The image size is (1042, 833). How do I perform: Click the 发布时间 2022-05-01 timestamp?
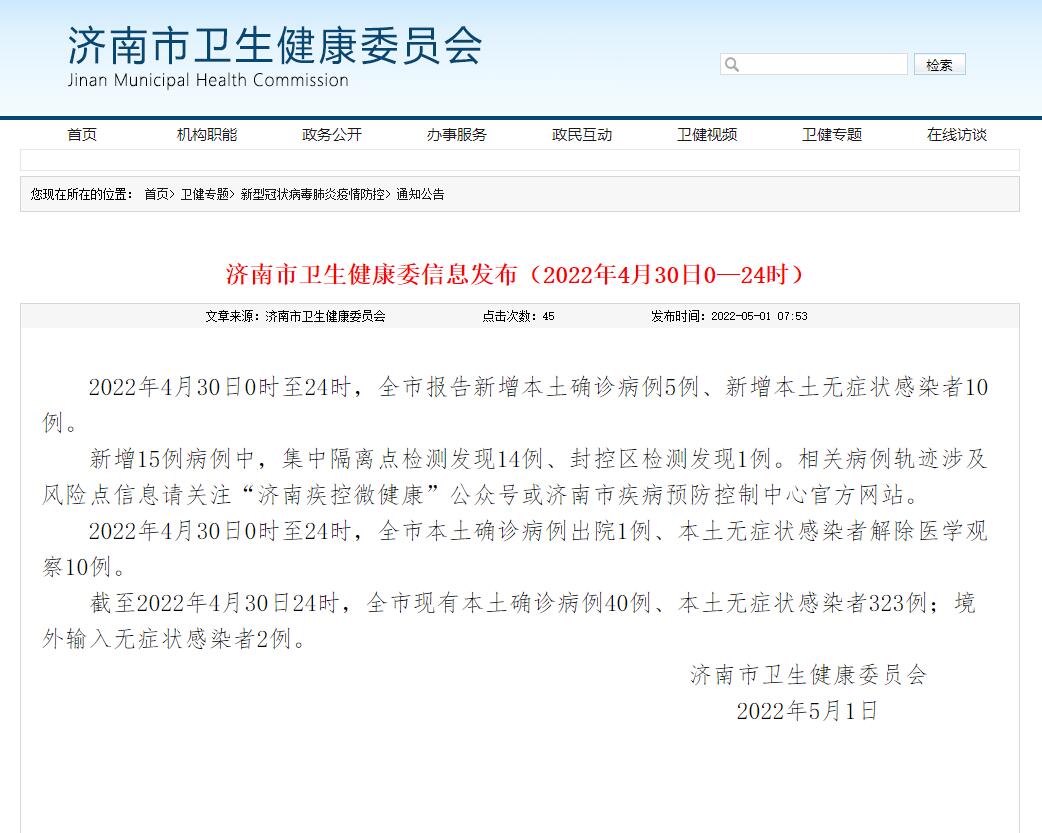(729, 316)
